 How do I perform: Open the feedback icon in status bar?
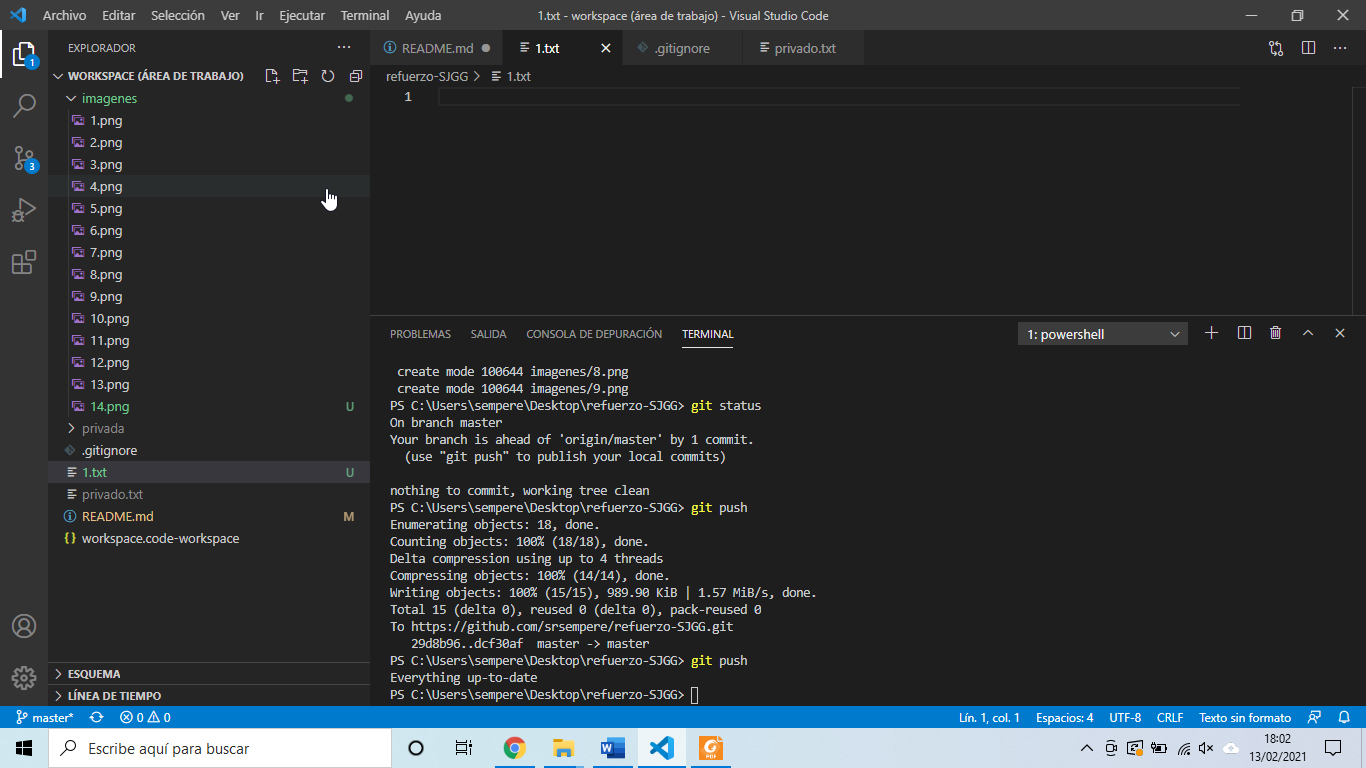[x=1315, y=717]
